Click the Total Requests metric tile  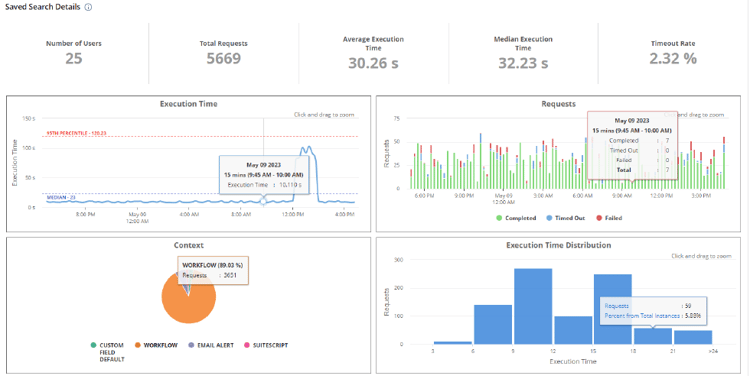click(223, 54)
